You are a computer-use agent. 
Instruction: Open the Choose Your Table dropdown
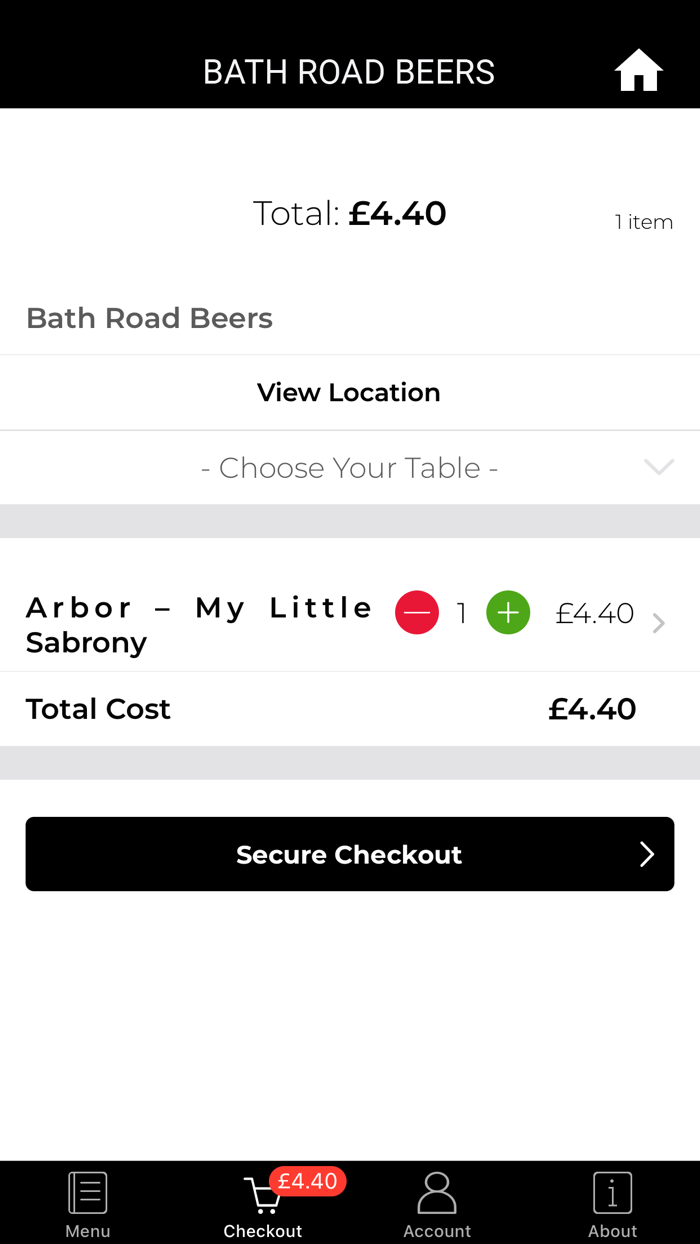[349, 467]
